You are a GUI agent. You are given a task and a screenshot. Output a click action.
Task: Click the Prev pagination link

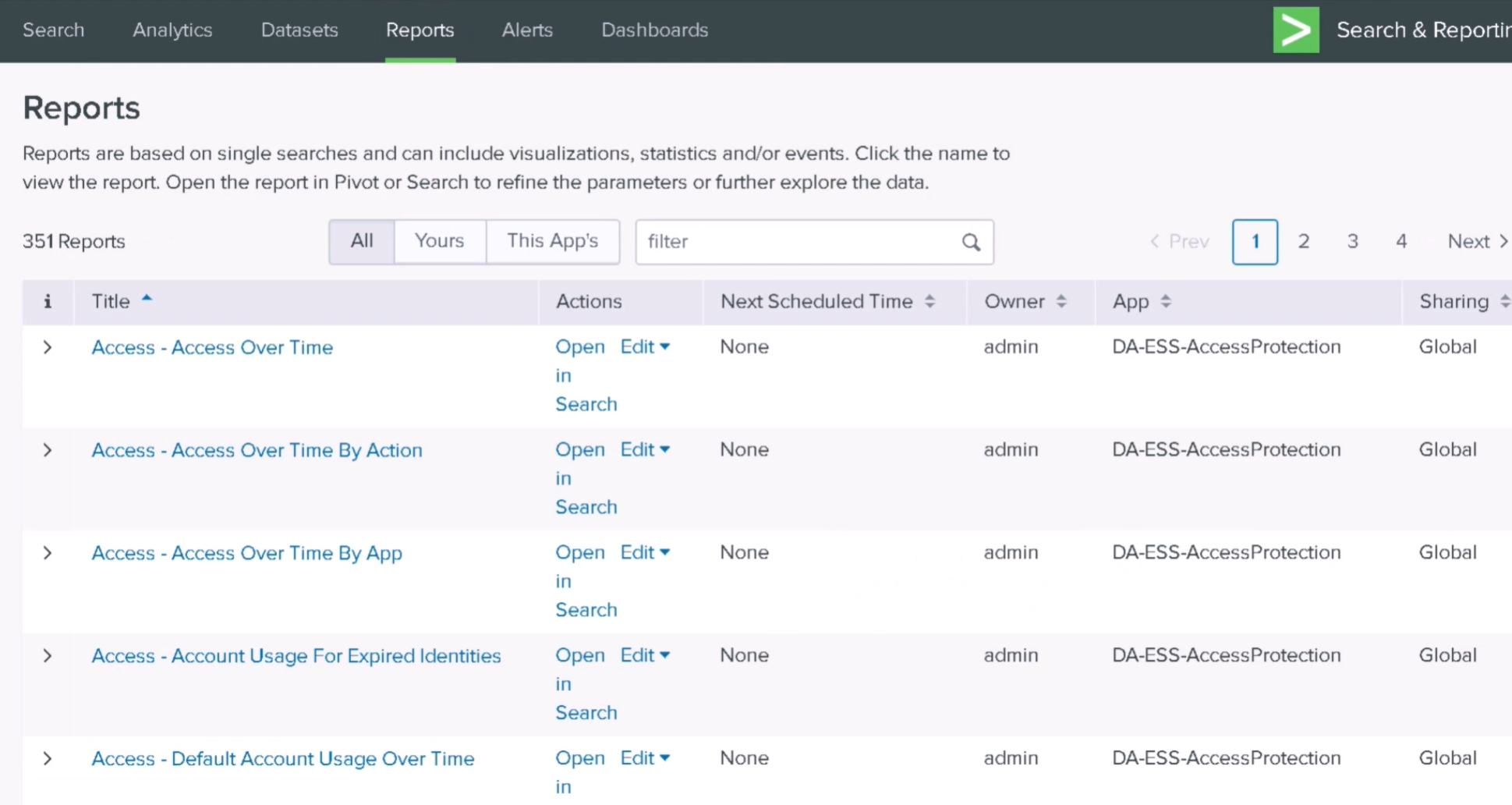click(x=1180, y=242)
